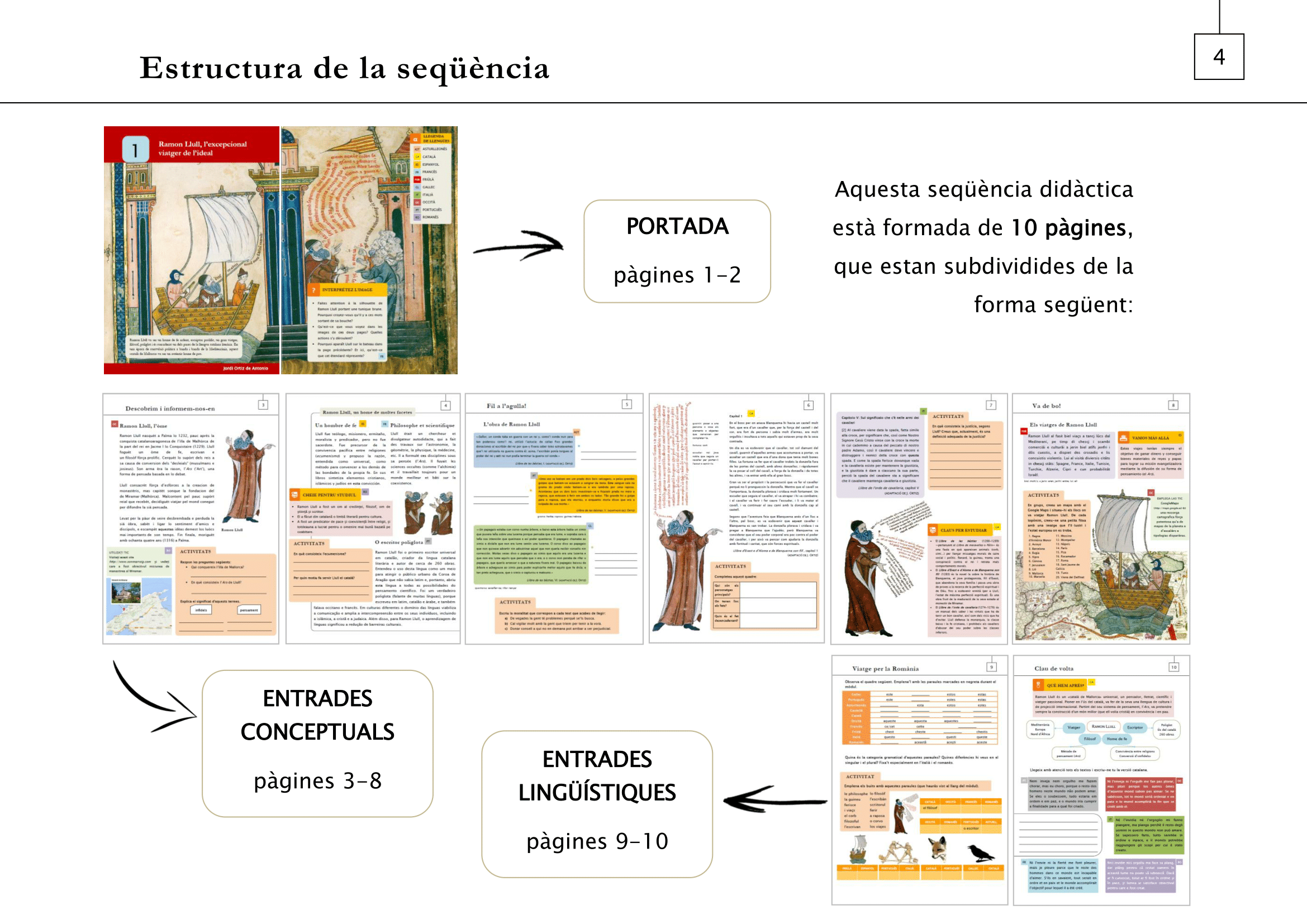The image size is (1307, 924).
Task: Click the text 'forma següent:'
Action: click(x=1053, y=305)
